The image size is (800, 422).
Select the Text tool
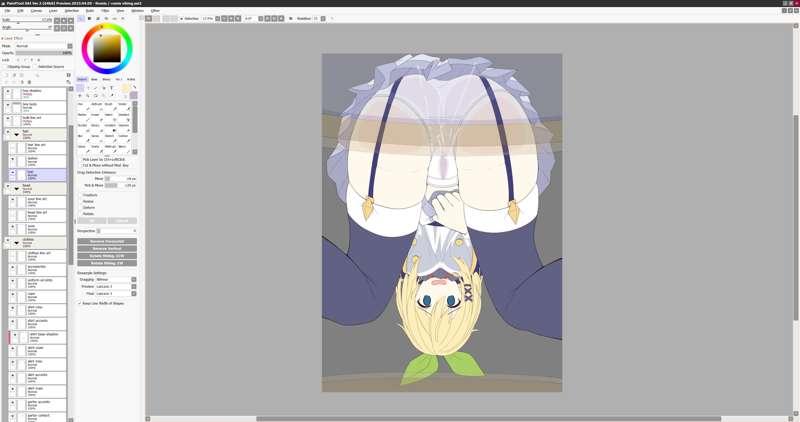coord(111,88)
